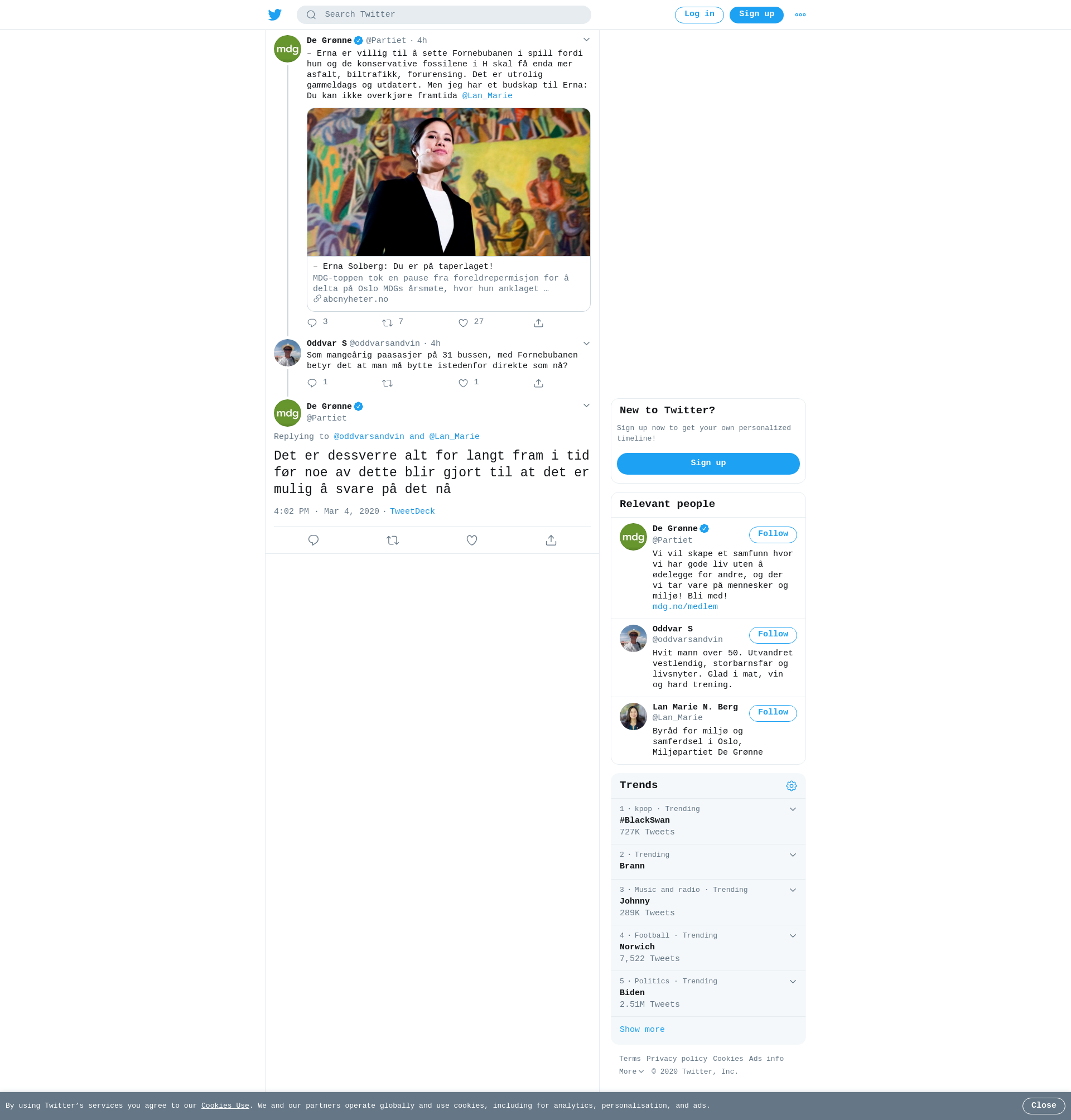Focus the Search Twitter field
Image resolution: width=1071 pixels, height=1120 pixels.
coord(443,15)
